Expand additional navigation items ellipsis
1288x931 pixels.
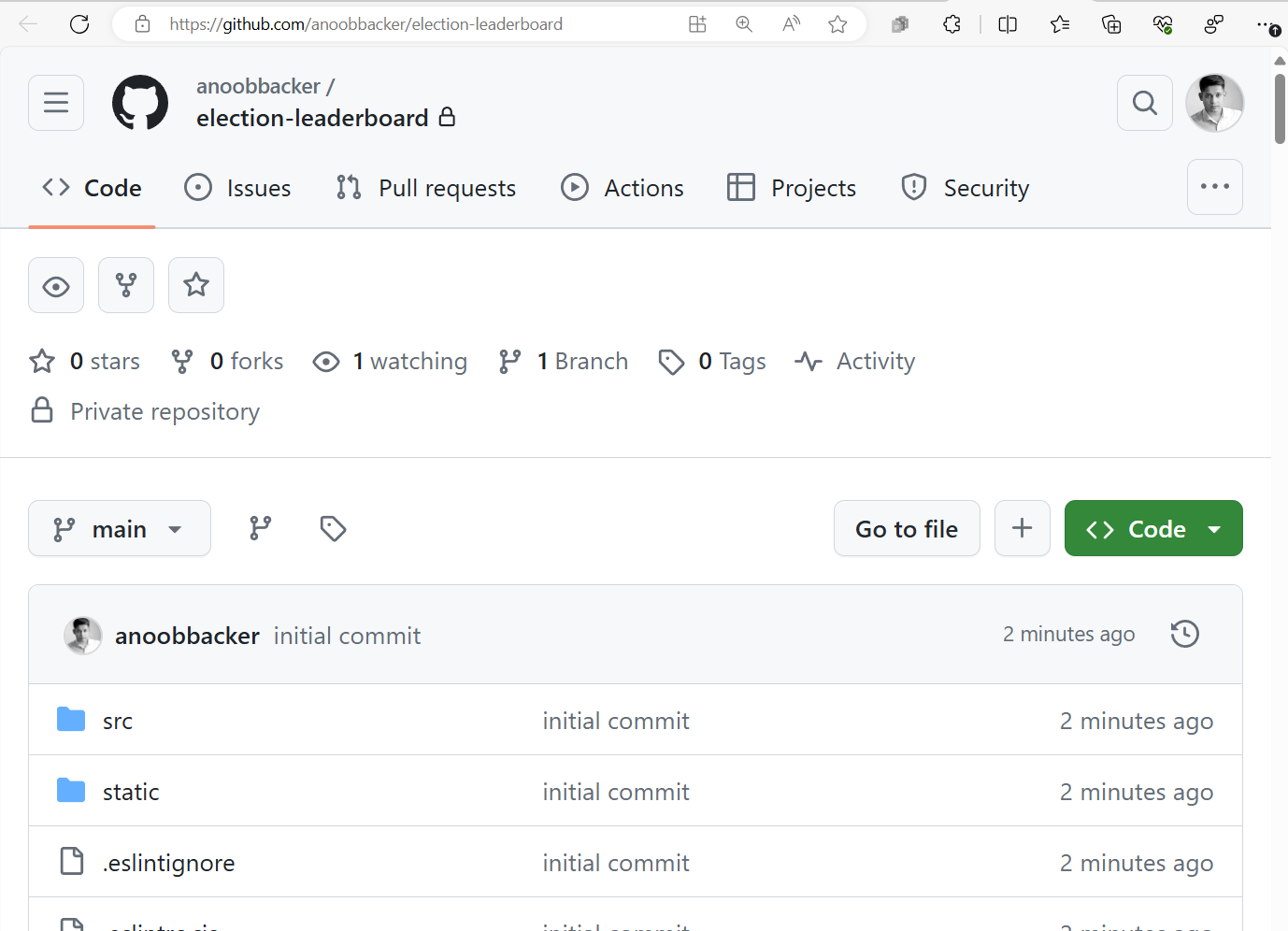pyautogui.click(x=1215, y=187)
